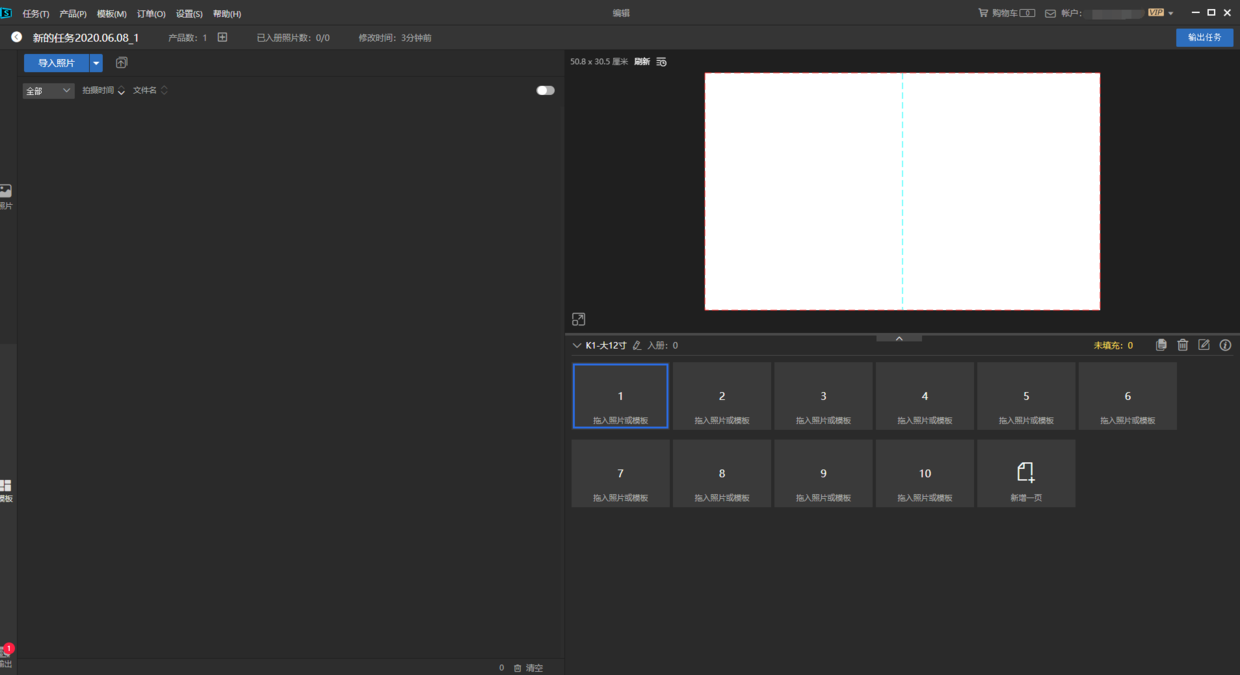The width and height of the screenshot is (1240, 675).
Task: Select page 5 thumbnail
Action: click(1026, 396)
